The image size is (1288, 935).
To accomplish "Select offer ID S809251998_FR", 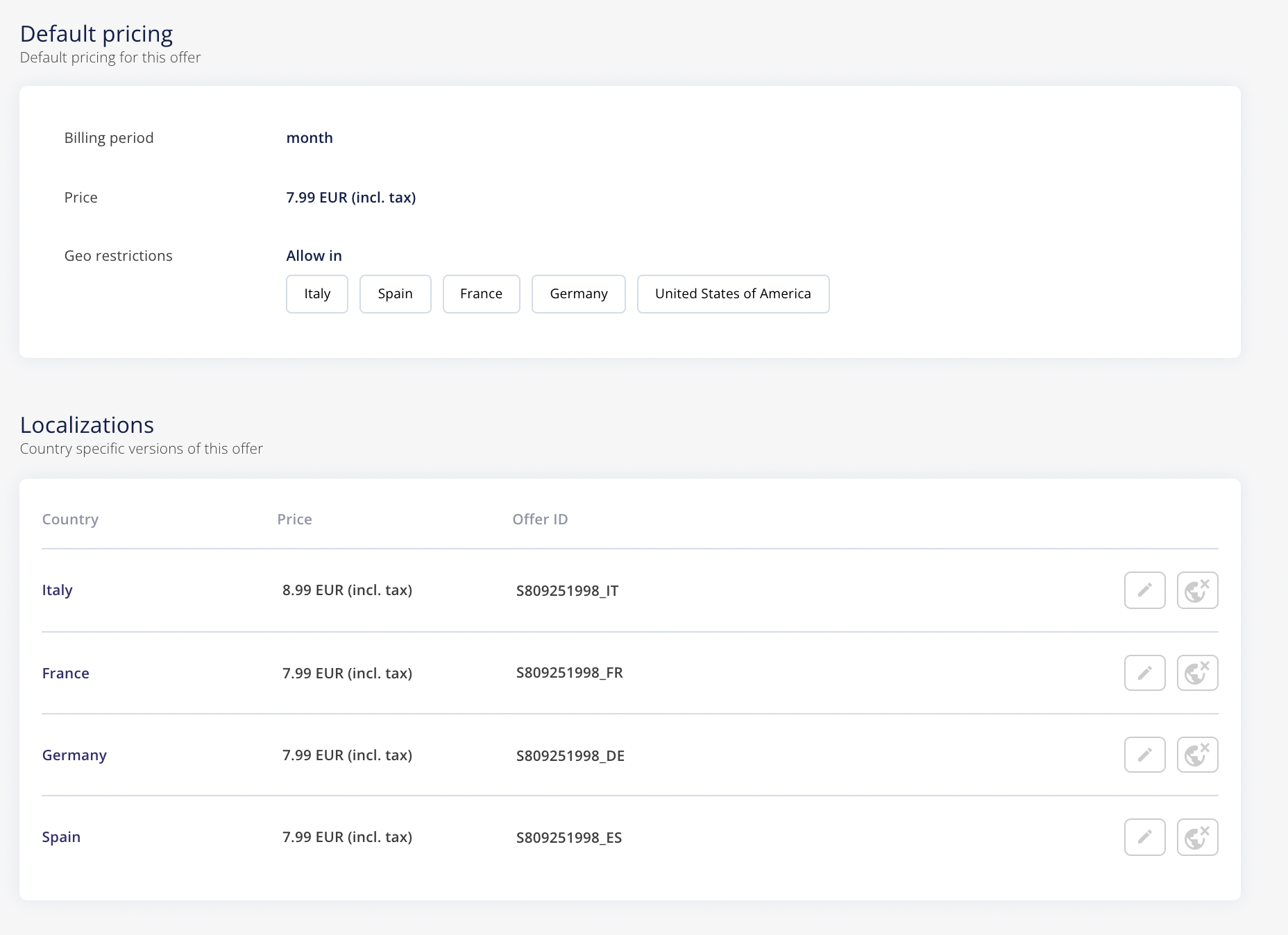I will pyautogui.click(x=569, y=673).
